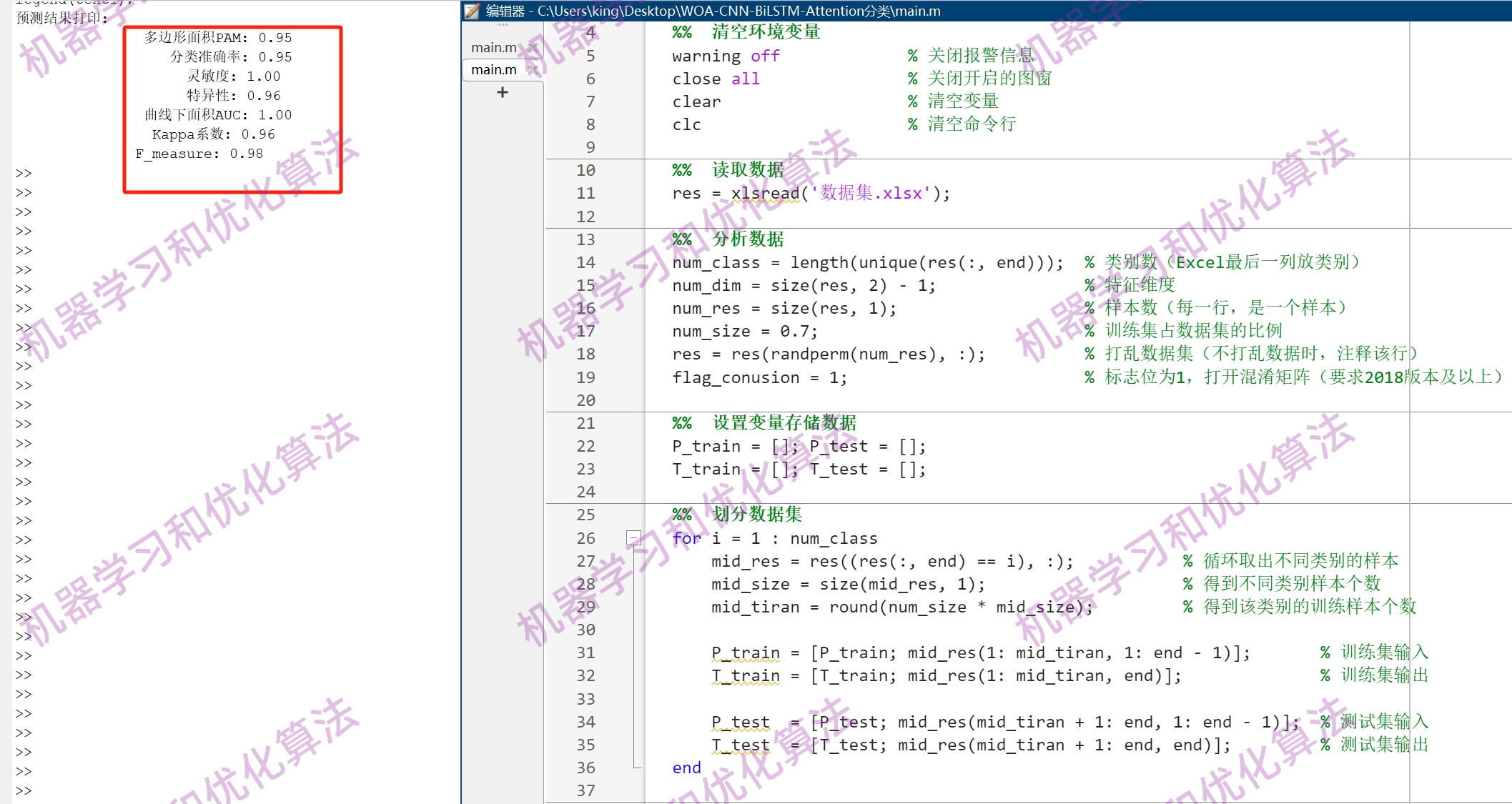Screen dimensions: 1512x804
Task: Click the 'end' keyword on line 36
Action: (x=685, y=767)
